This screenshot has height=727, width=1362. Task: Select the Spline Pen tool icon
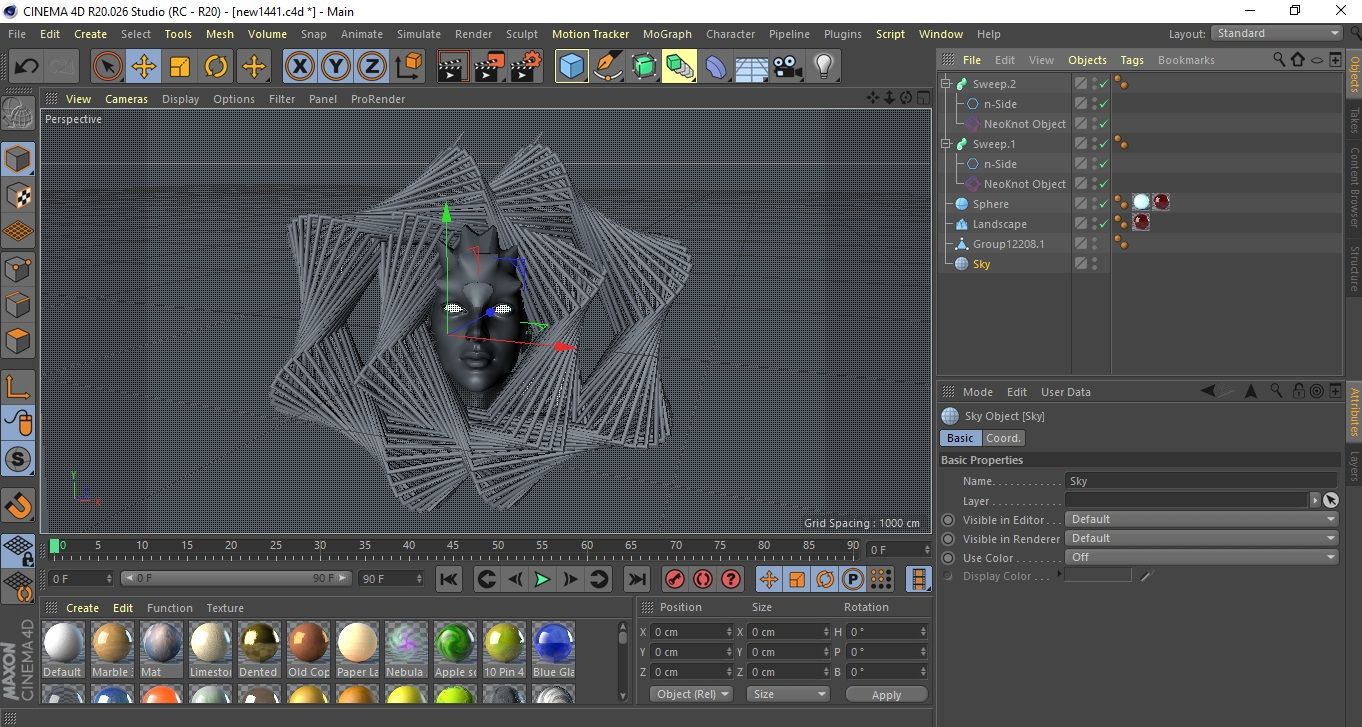pyautogui.click(x=607, y=67)
